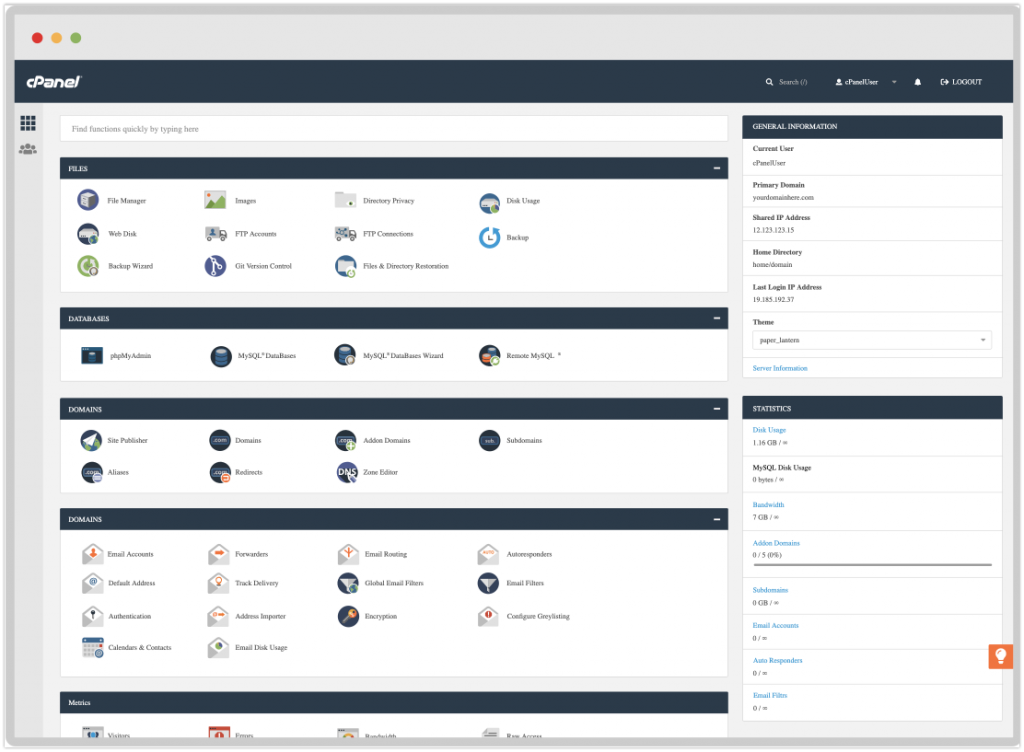The height and width of the screenshot is (752, 1024).
Task: Open the Email Disk Usage icon
Action: (218, 647)
